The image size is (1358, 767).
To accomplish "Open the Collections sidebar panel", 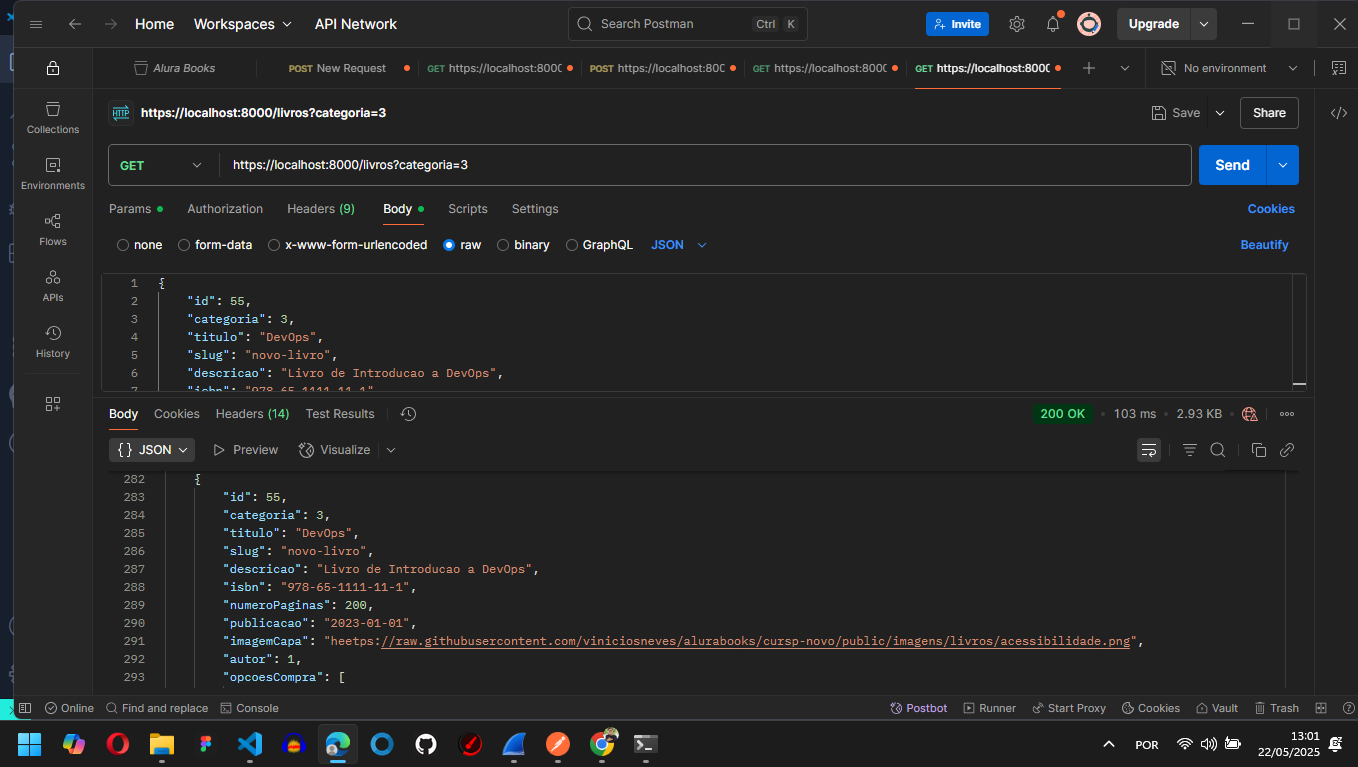I will [53, 117].
